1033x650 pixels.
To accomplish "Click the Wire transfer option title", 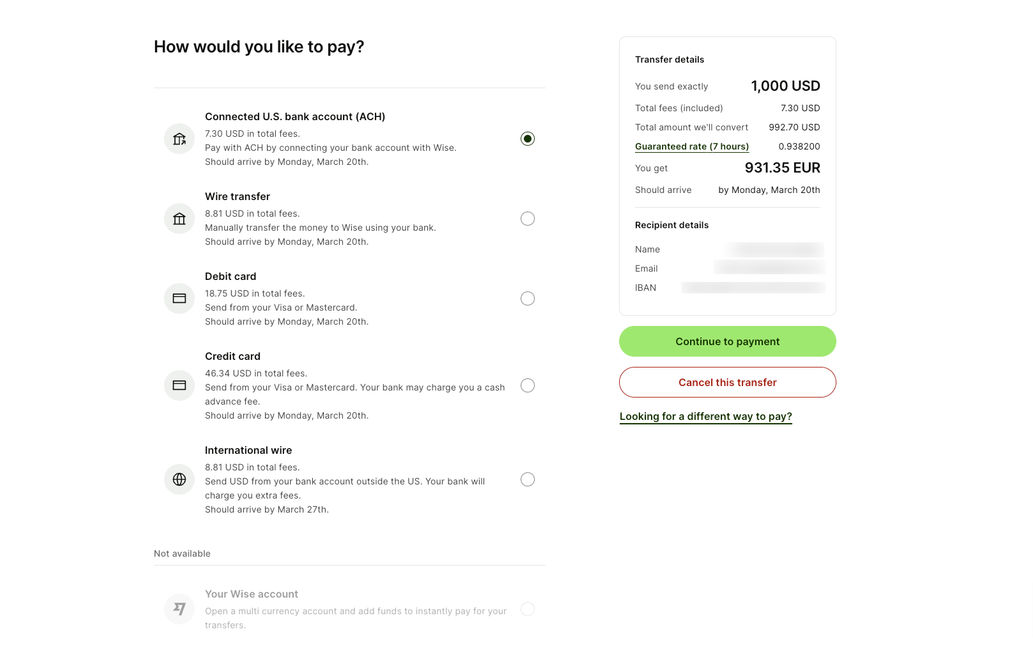I will (237, 197).
